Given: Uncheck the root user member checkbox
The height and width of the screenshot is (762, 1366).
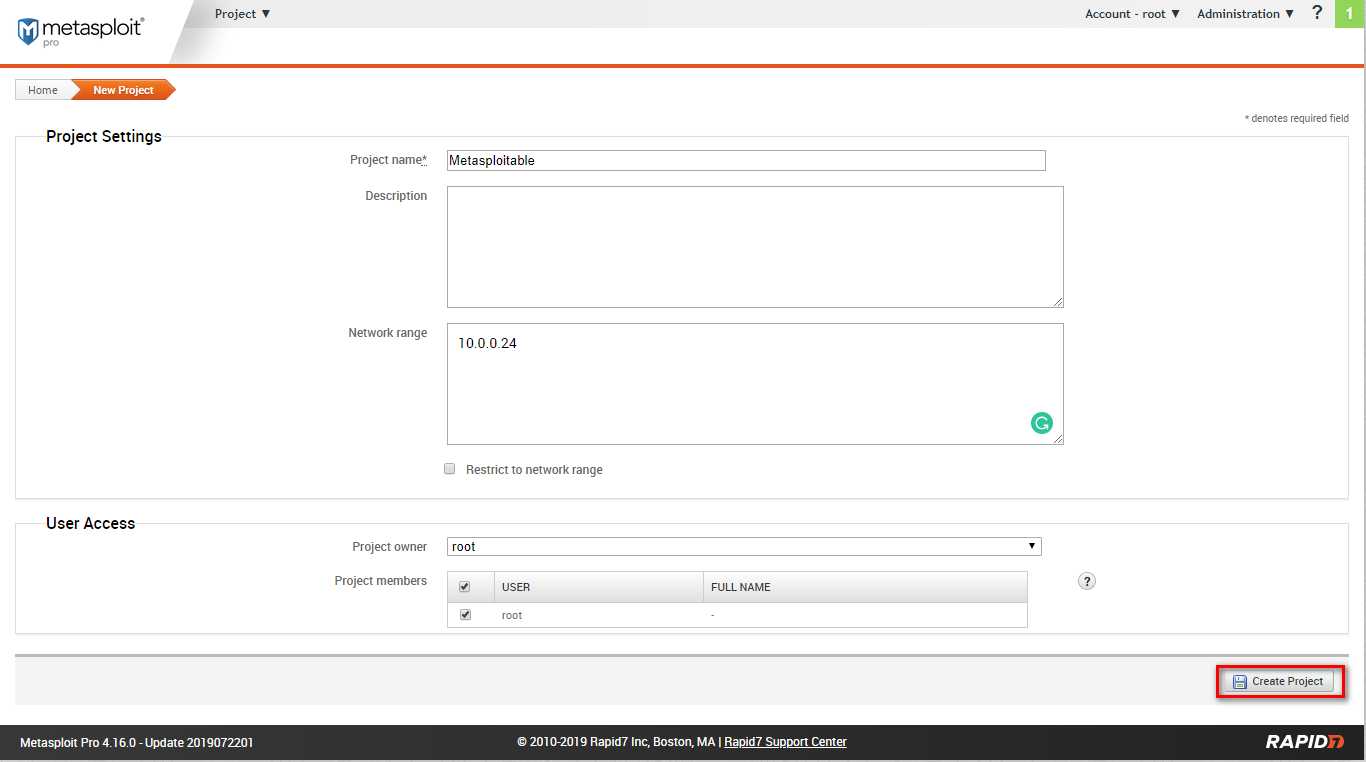Looking at the screenshot, I should pyautogui.click(x=465, y=615).
